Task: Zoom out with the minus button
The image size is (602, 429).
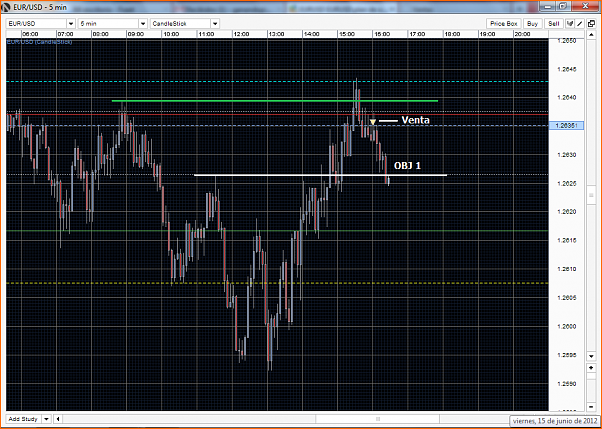Action: pyautogui.click(x=591, y=406)
